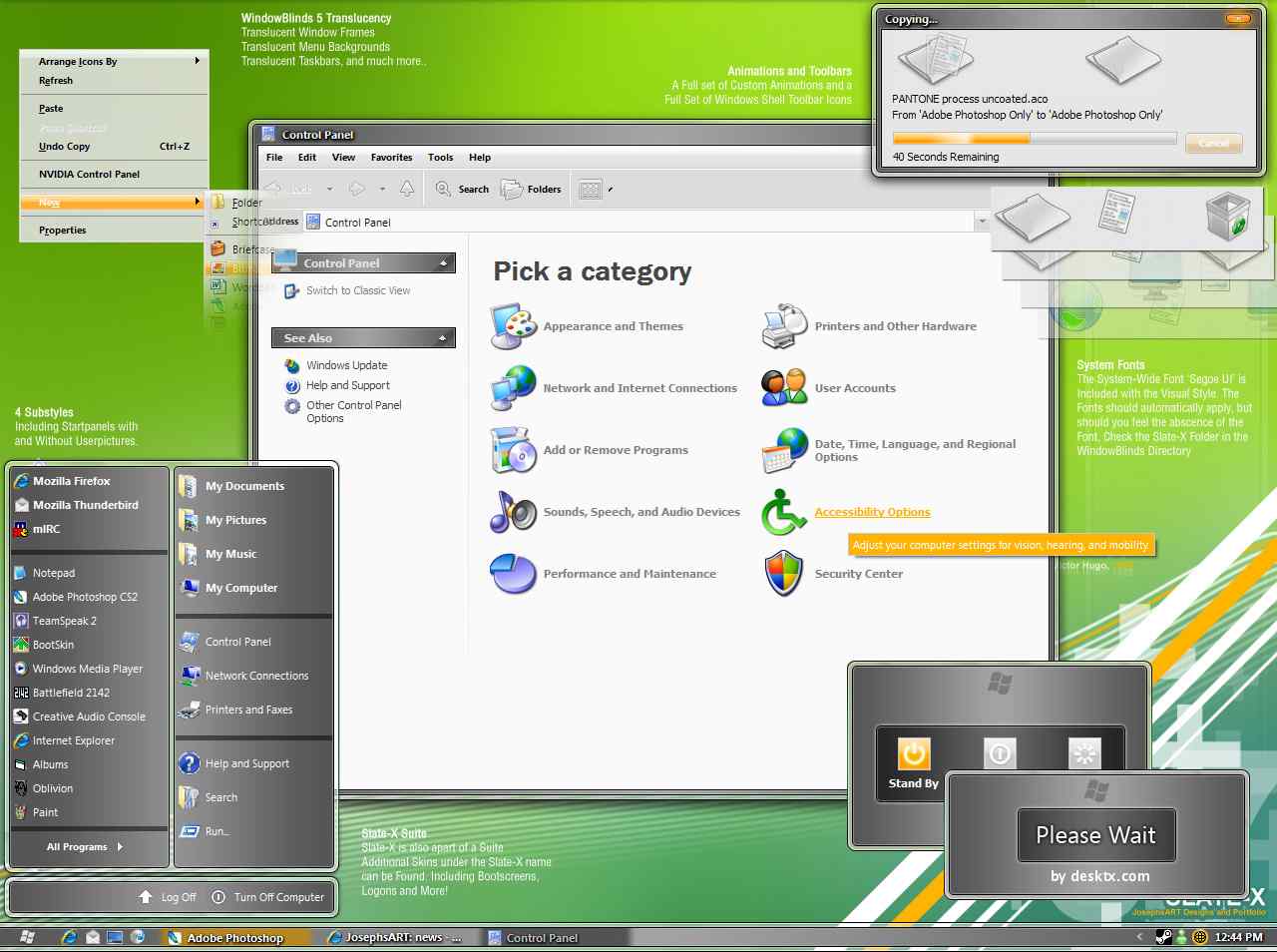Launch Windows Media Player from Start menu

[x=88, y=669]
